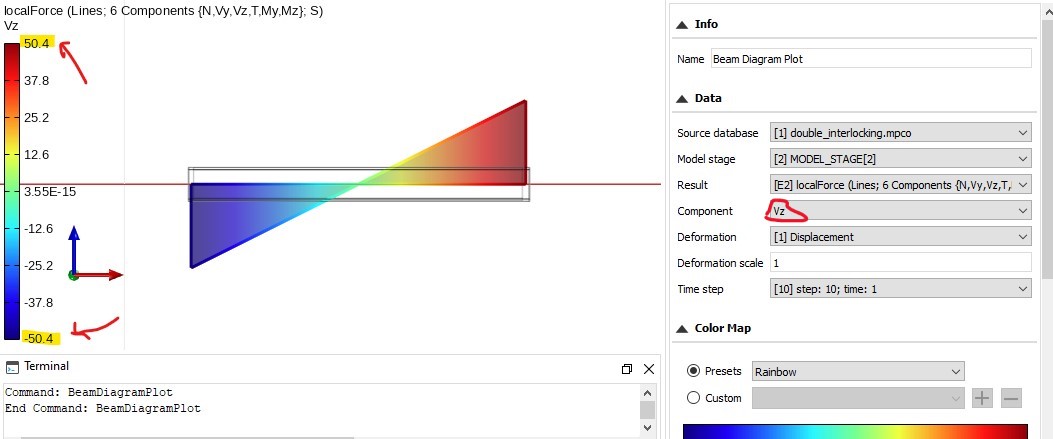Collapse the Info section triangle
The height and width of the screenshot is (439, 1053).
click(682, 25)
